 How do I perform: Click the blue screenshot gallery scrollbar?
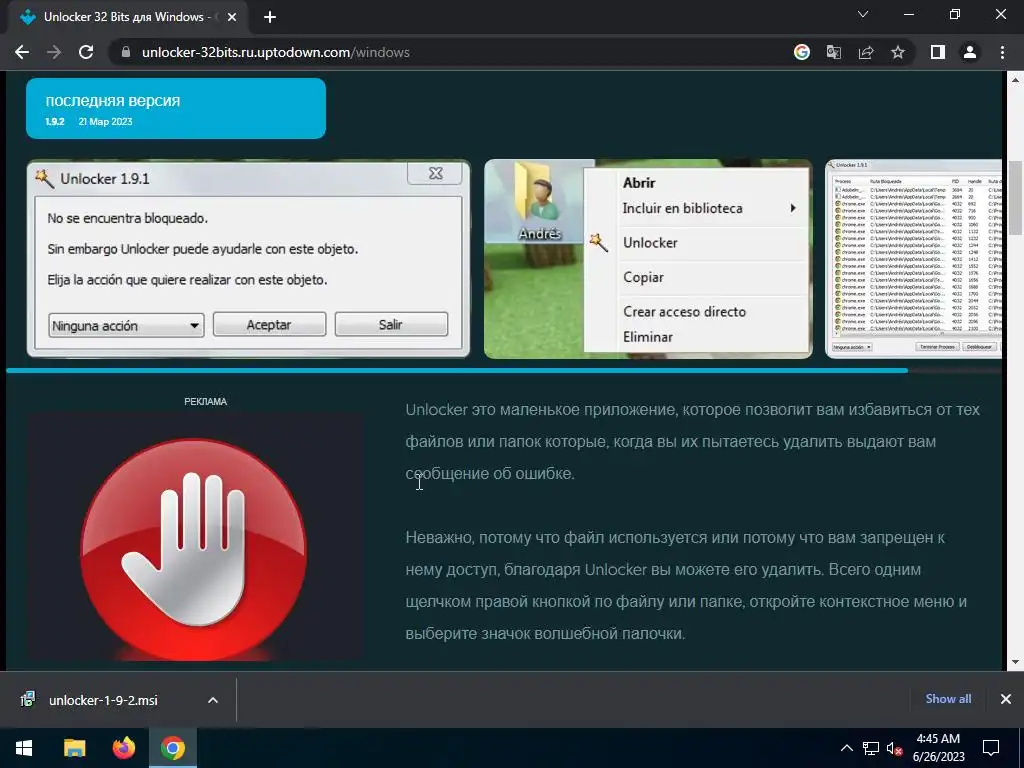click(x=457, y=370)
